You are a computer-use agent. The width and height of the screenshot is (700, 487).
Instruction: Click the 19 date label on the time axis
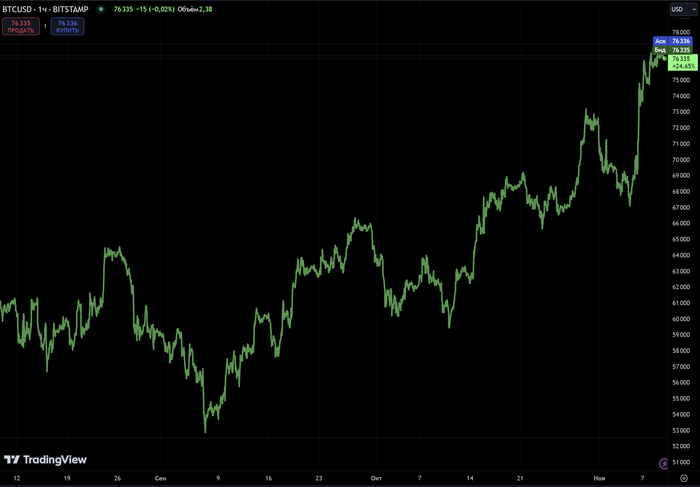(67, 478)
